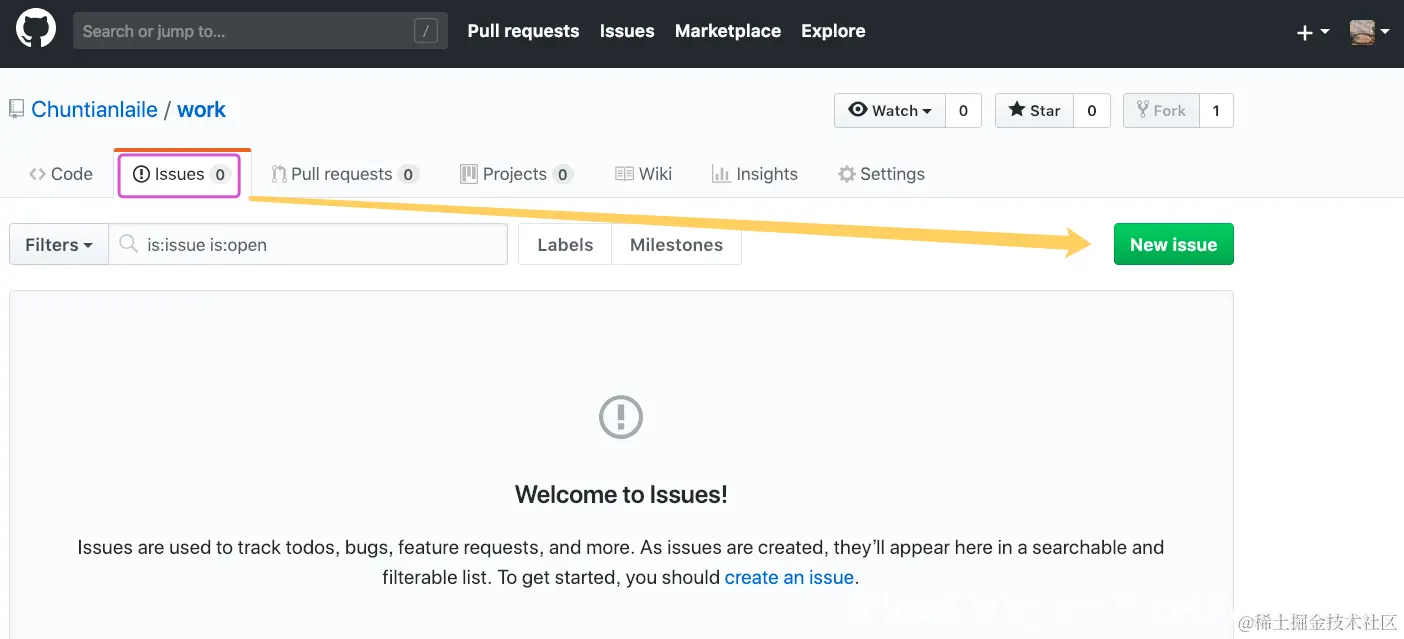
Task: Click the repository book icon
Action: (16, 109)
